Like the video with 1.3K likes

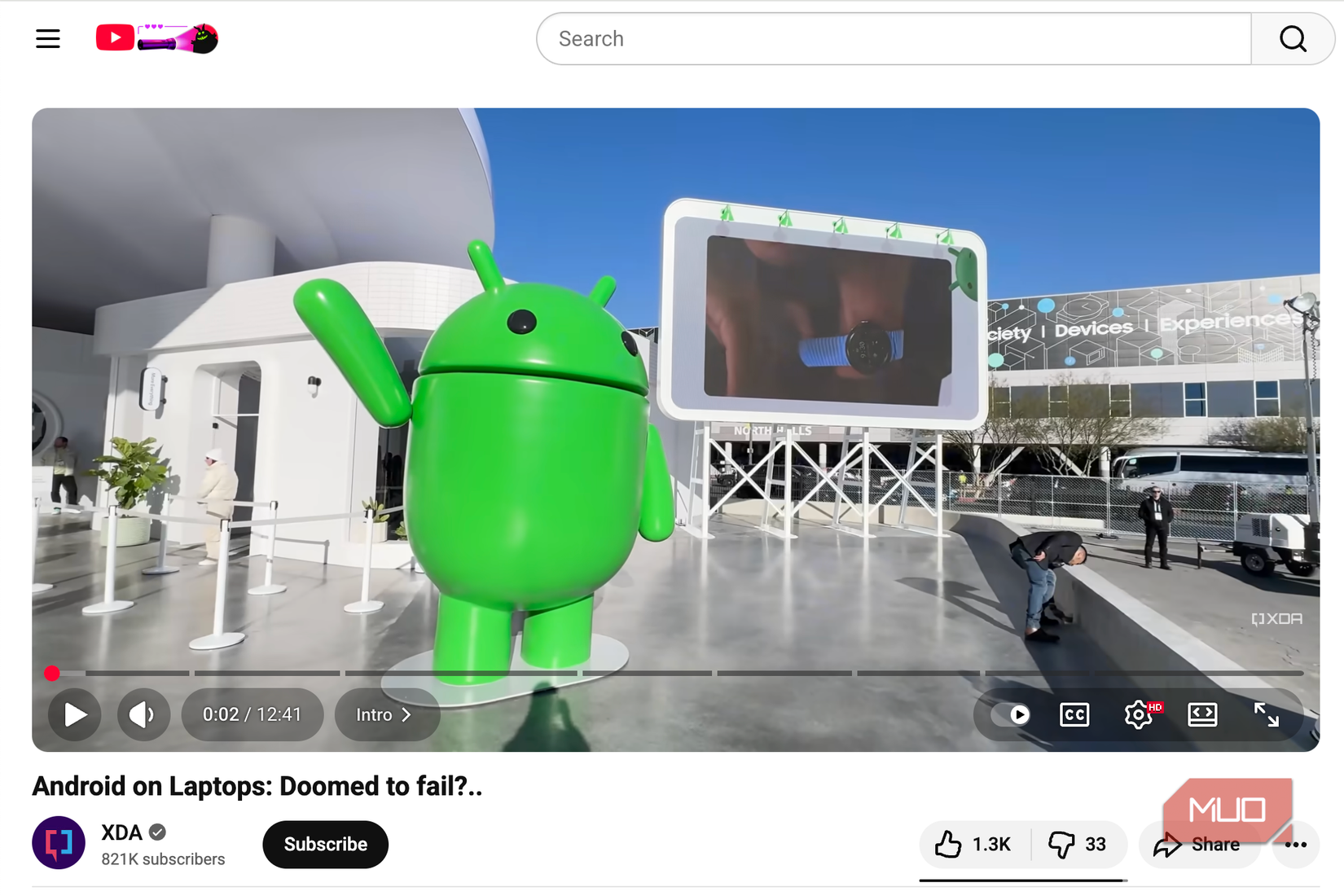click(974, 844)
